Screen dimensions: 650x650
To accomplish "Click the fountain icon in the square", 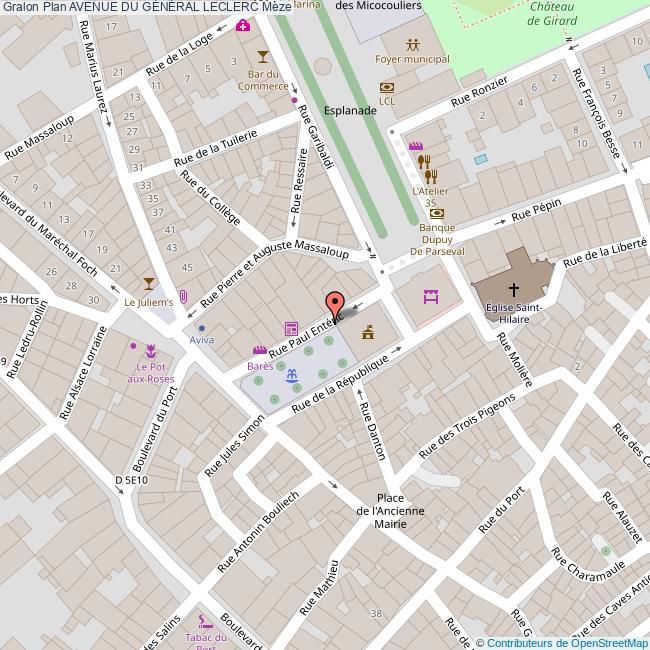I will (291, 375).
